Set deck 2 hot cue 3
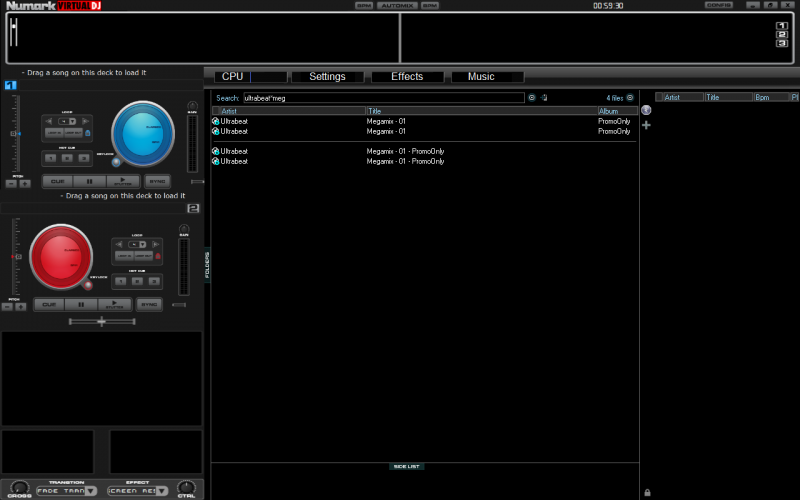This screenshot has width=800, height=500. point(154,281)
